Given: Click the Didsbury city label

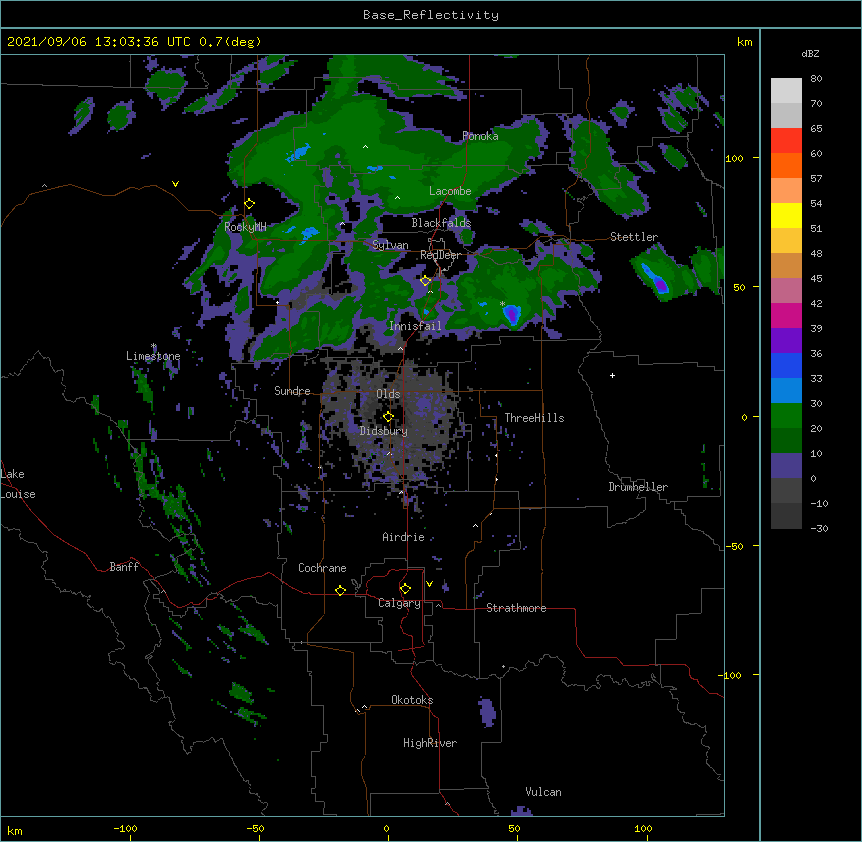Looking at the screenshot, I should (x=384, y=431).
